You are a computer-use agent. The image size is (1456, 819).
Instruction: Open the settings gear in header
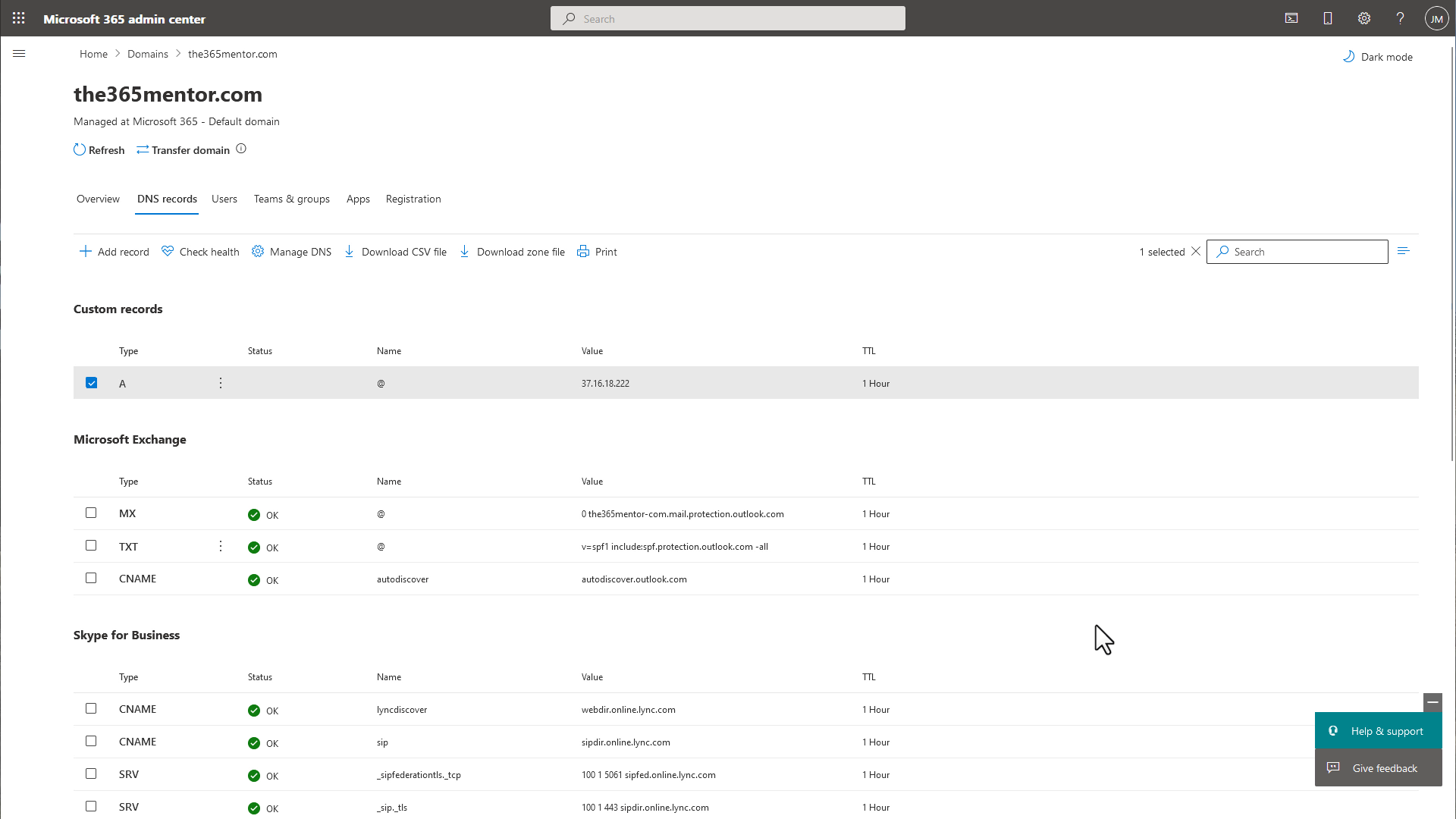pyautogui.click(x=1364, y=18)
